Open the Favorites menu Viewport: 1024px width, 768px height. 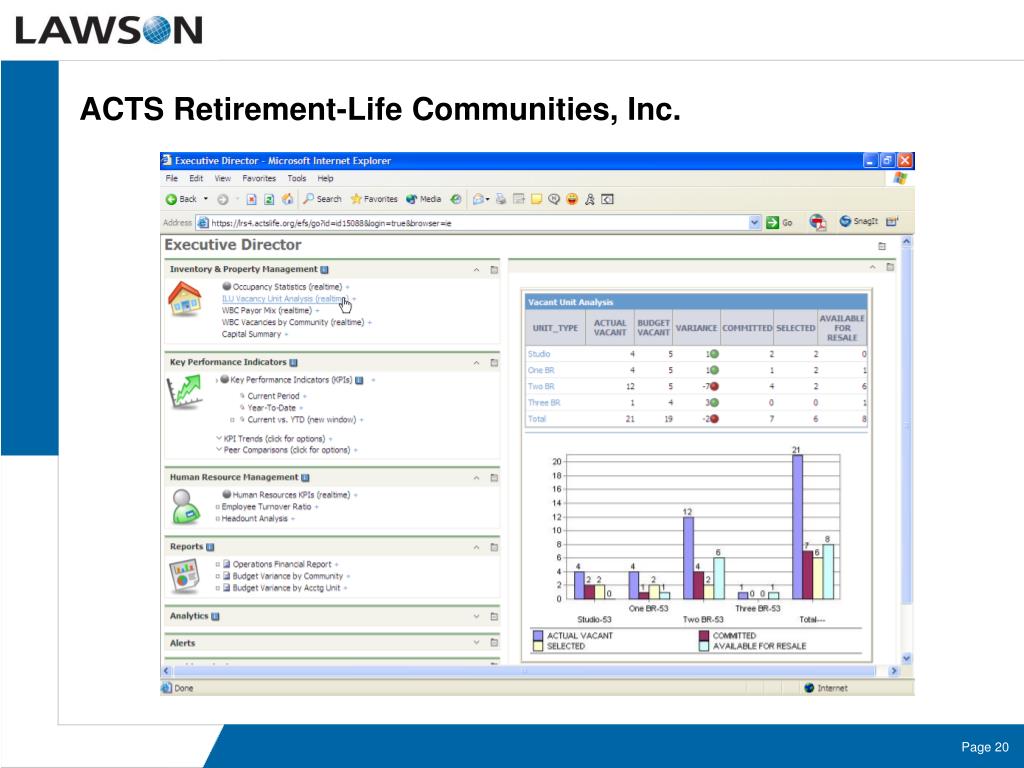coord(259,178)
